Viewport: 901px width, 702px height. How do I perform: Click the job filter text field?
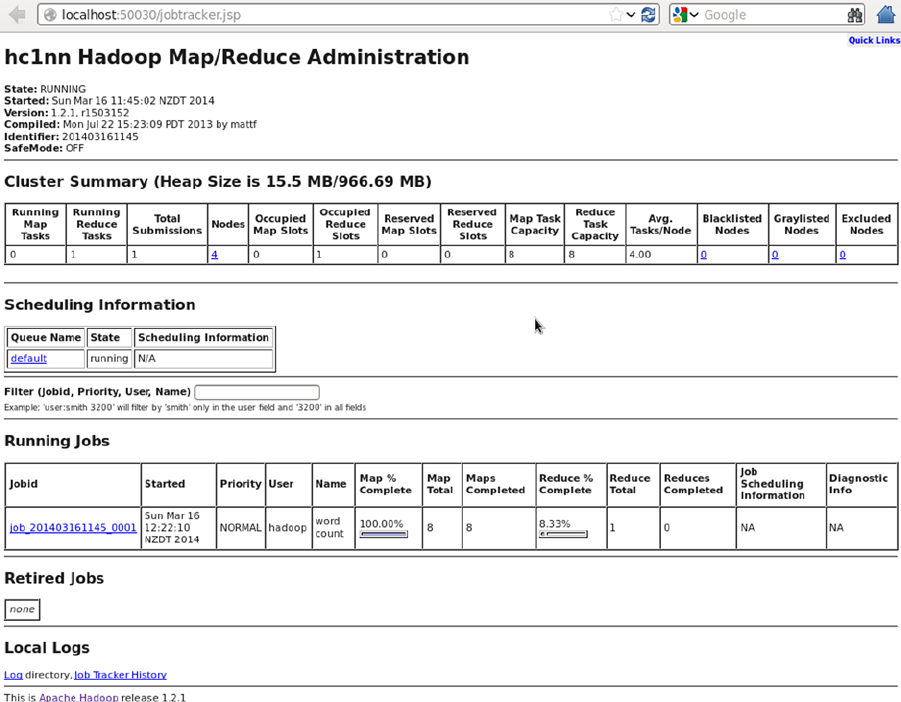(257, 392)
